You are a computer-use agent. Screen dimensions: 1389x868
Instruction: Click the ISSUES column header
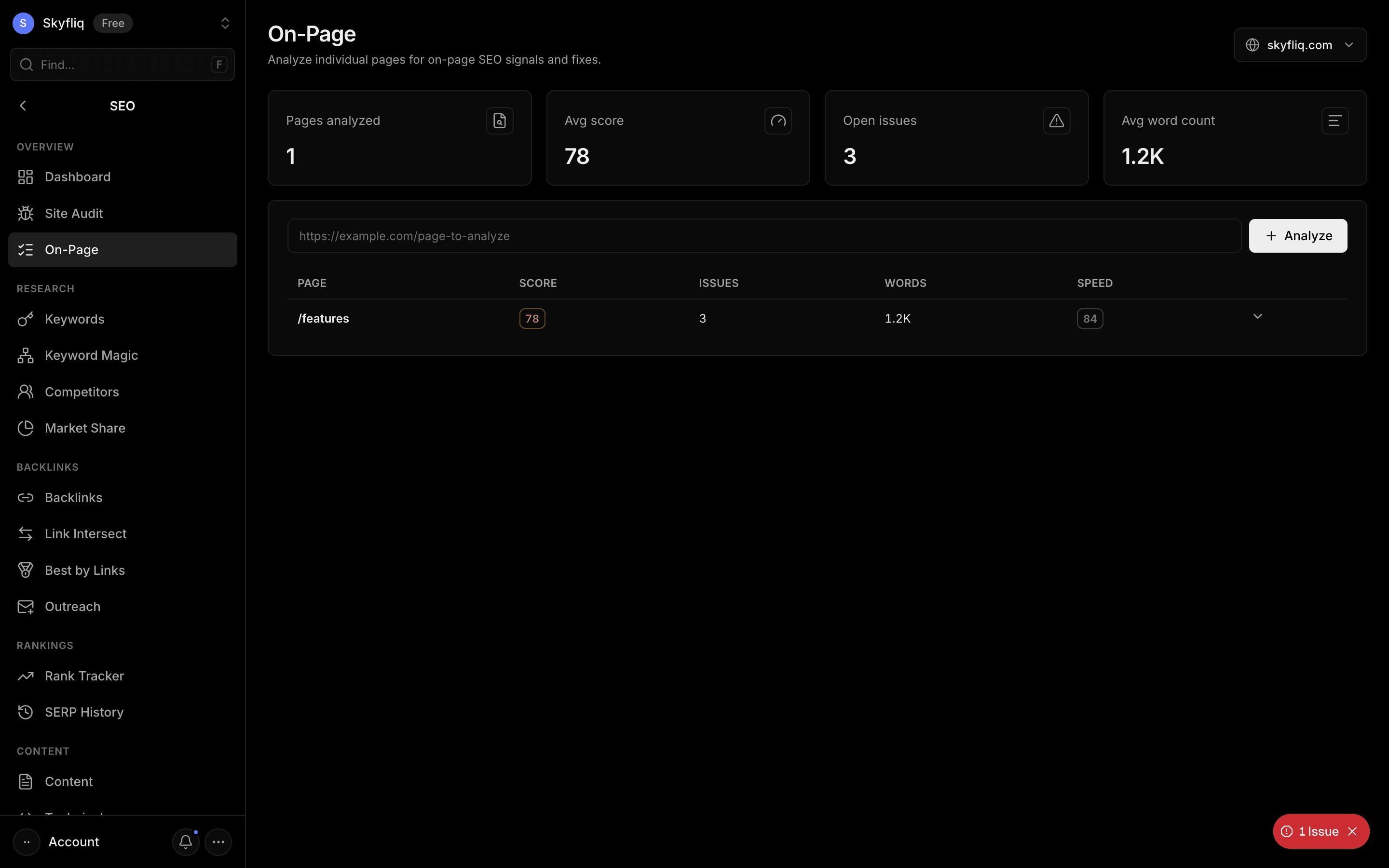(x=719, y=283)
